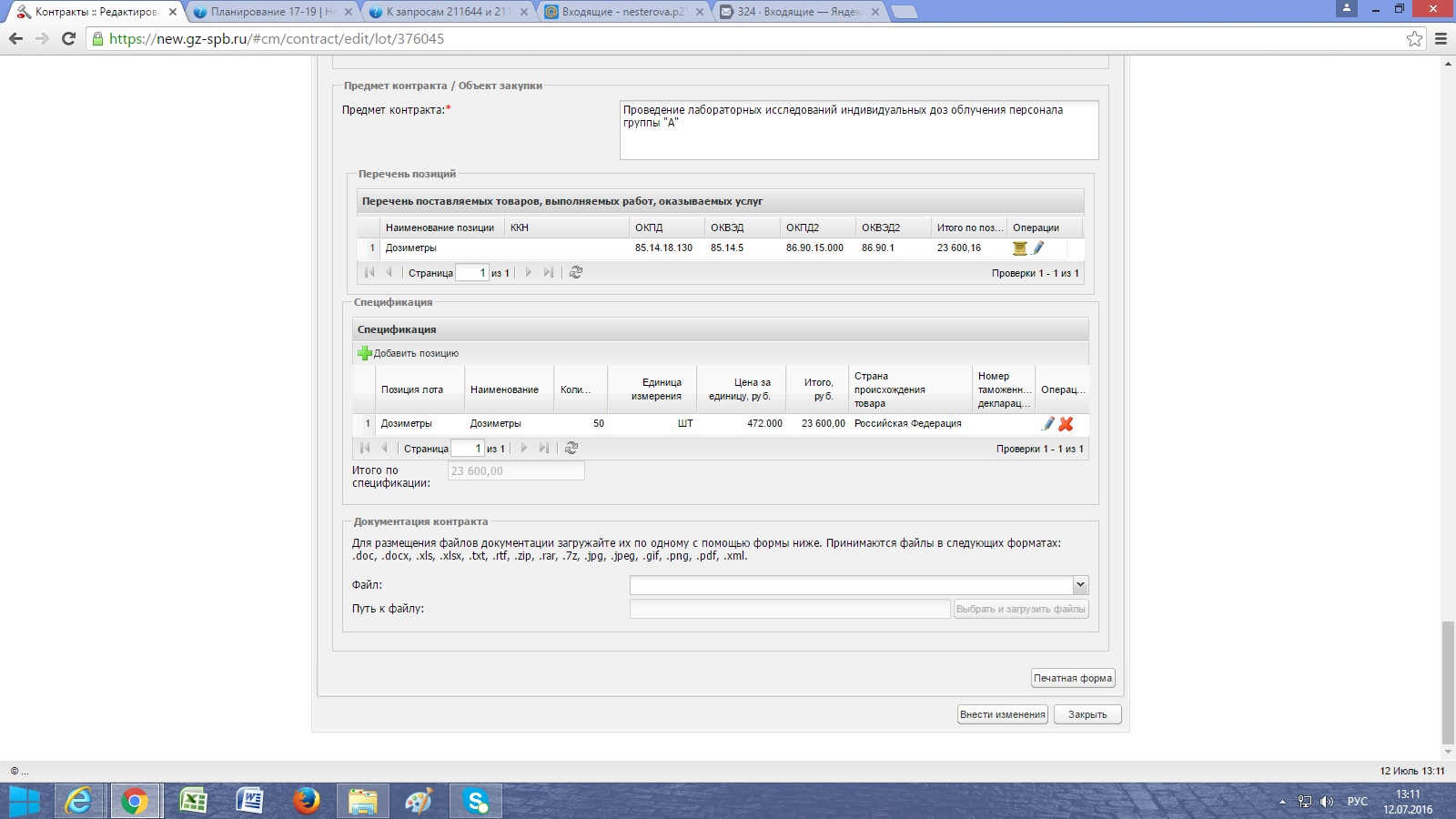The width and height of the screenshot is (1456, 819).
Task: Click the Итого по спецификации field
Action: 516,470
